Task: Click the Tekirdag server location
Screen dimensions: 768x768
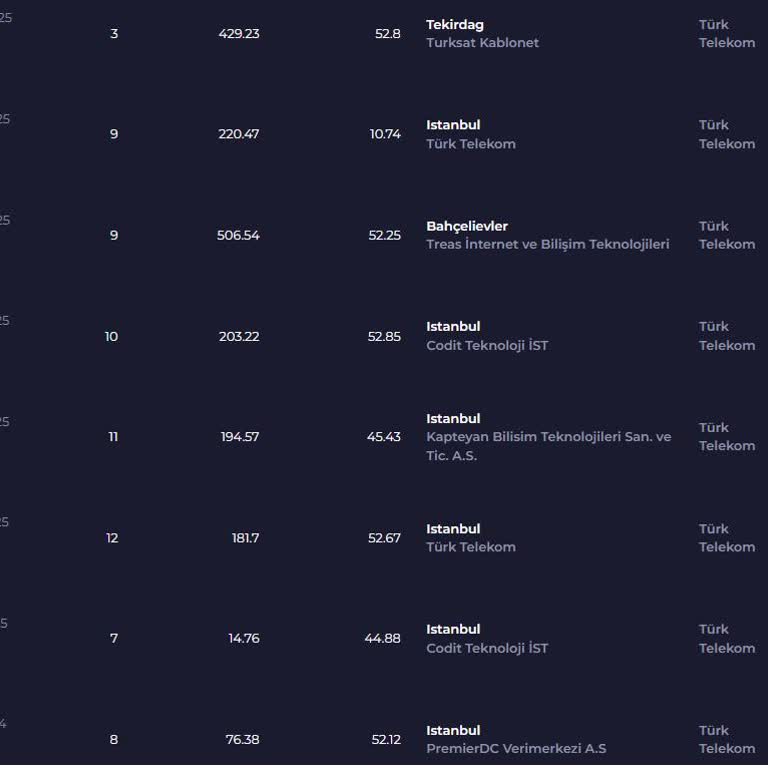Action: (x=455, y=25)
